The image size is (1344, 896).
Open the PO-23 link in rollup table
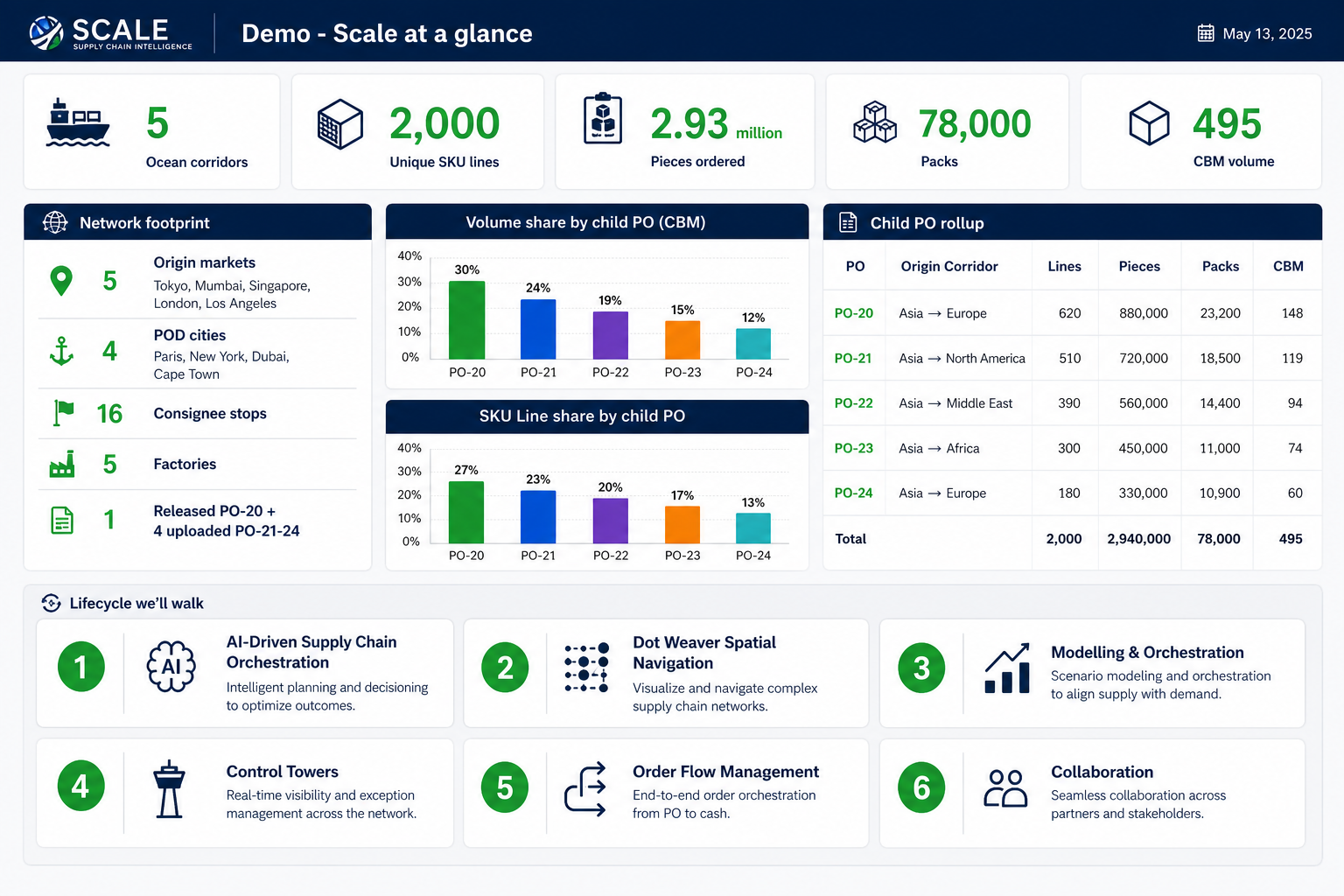[x=853, y=448]
